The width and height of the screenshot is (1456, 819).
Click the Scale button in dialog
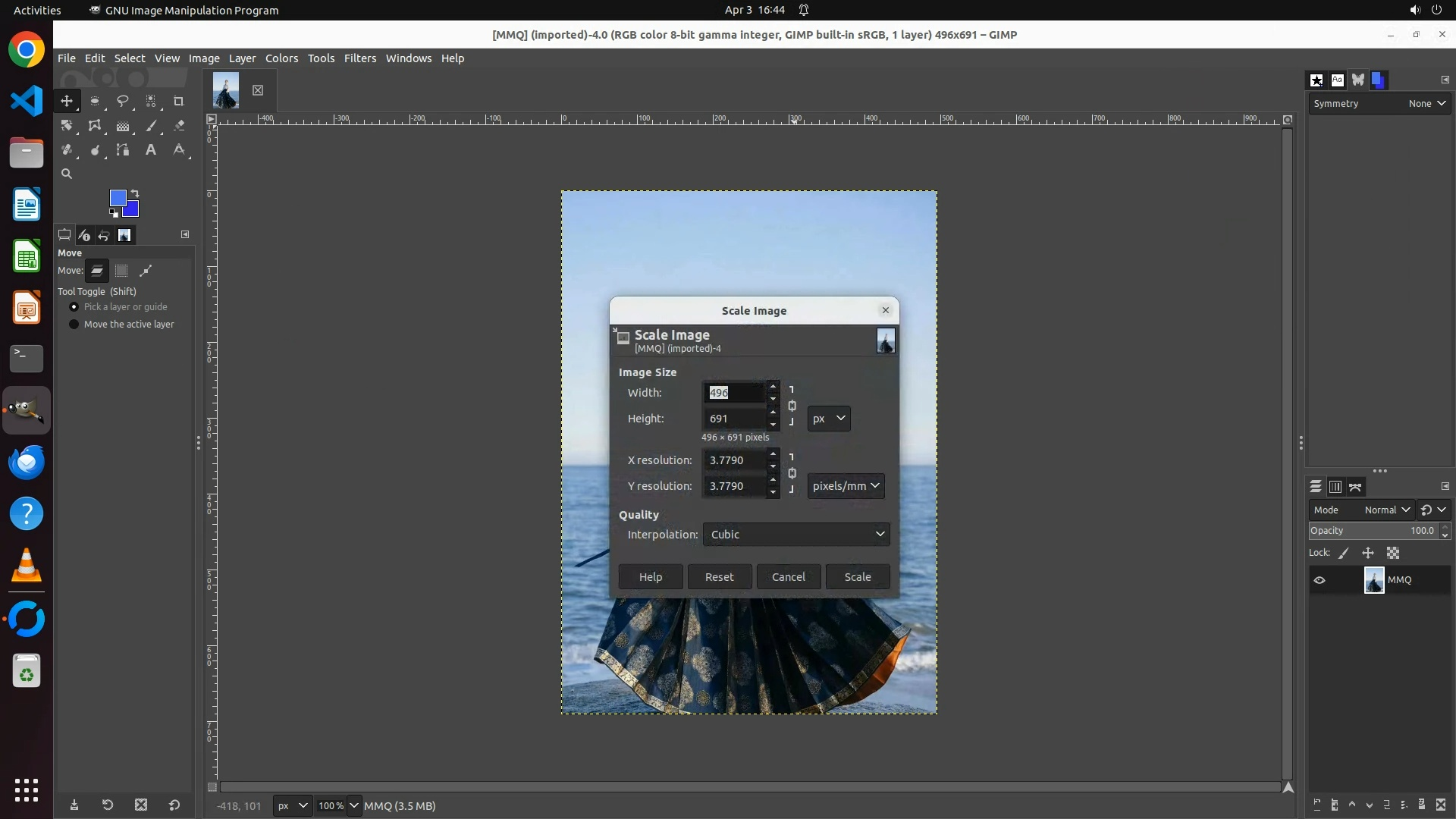point(858,577)
